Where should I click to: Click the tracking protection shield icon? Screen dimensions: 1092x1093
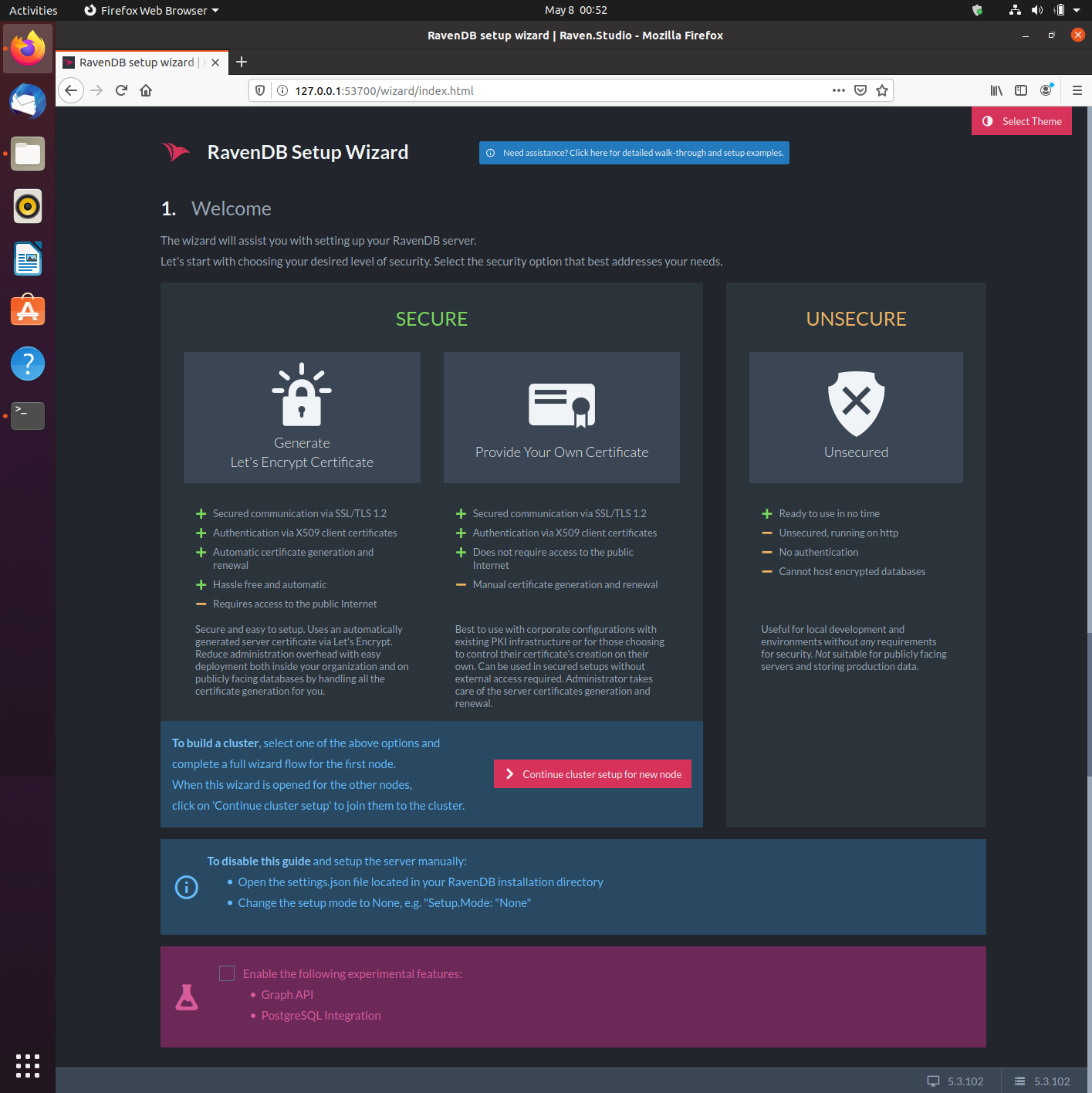[x=260, y=90]
